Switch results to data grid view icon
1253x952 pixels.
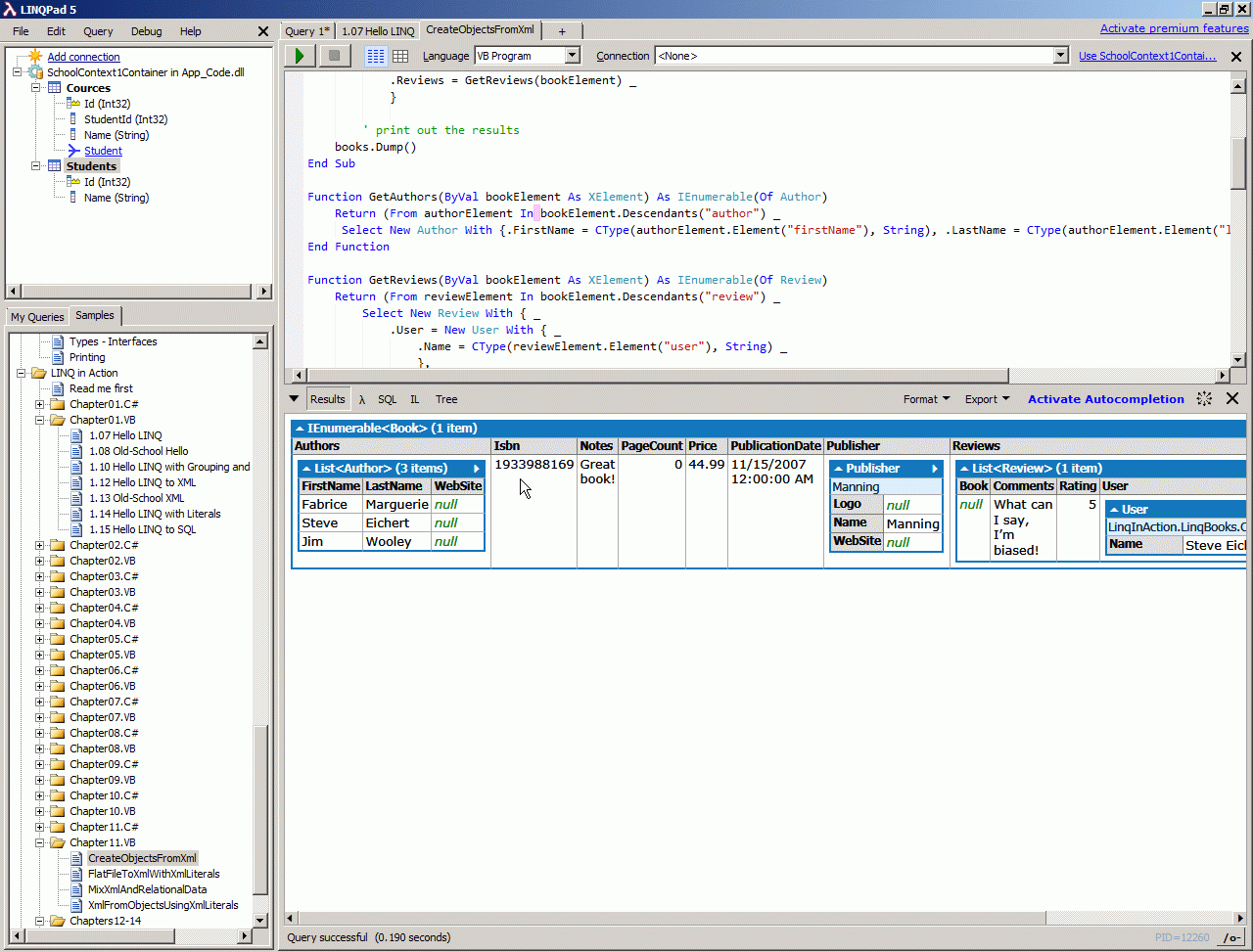[400, 56]
